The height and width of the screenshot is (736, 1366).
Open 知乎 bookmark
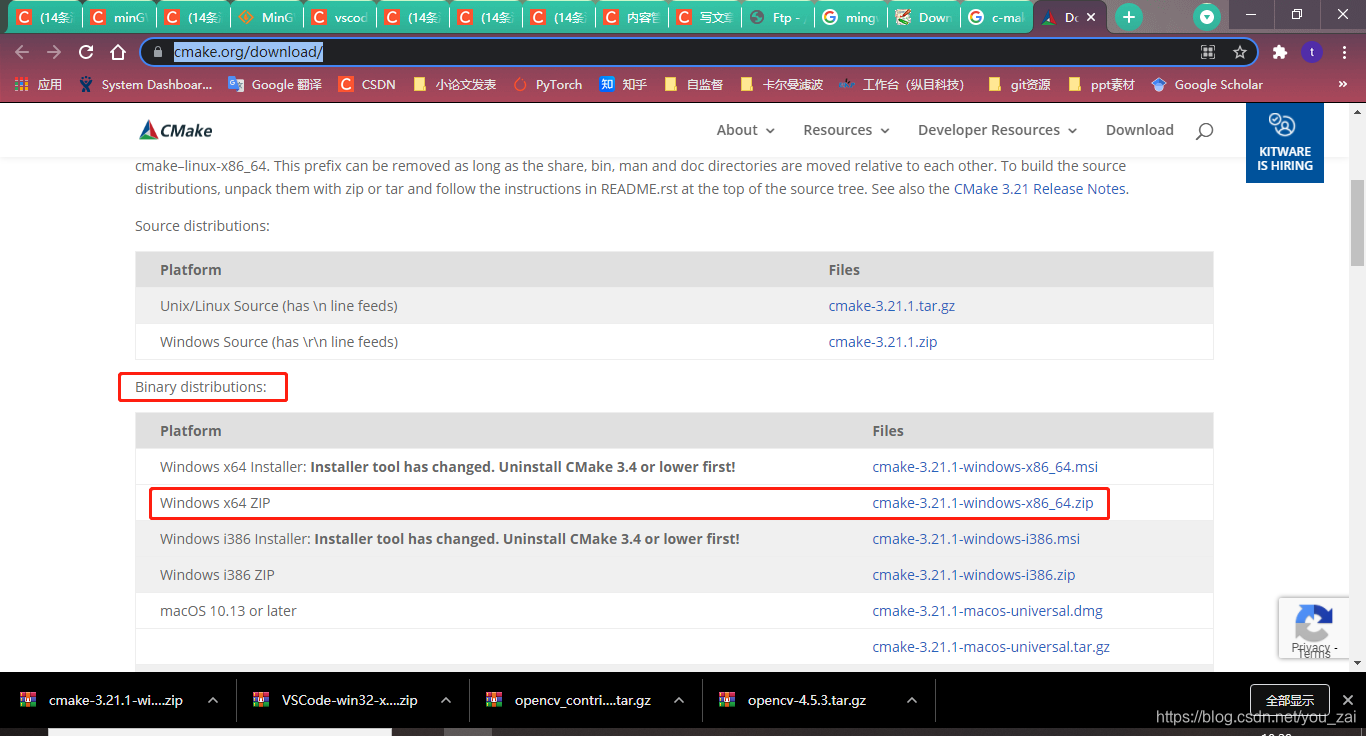tap(623, 85)
